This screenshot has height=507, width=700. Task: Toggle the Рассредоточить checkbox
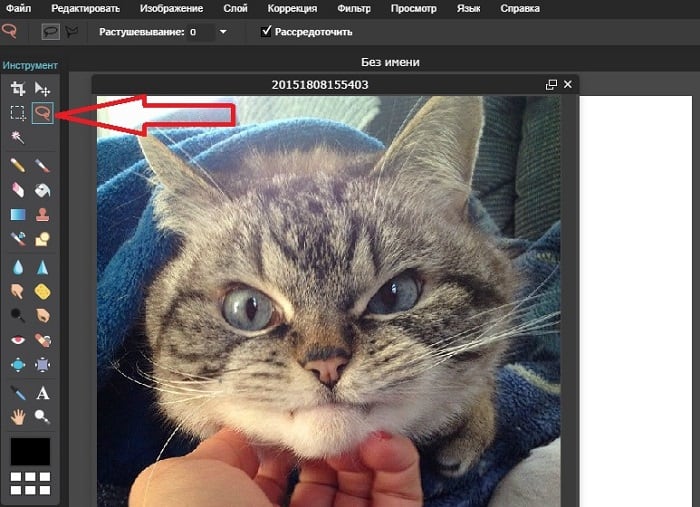[x=266, y=32]
